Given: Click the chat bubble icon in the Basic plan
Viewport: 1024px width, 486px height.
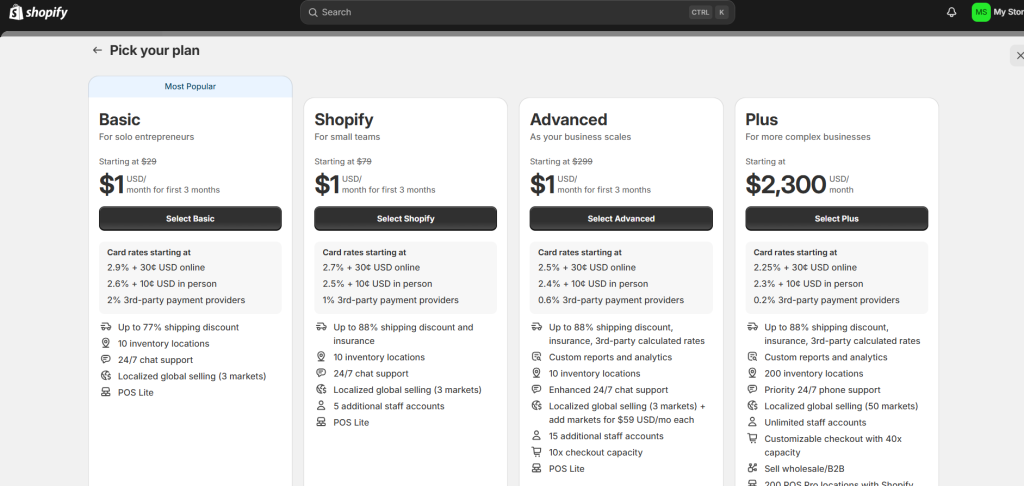Looking at the screenshot, I should [106, 360].
